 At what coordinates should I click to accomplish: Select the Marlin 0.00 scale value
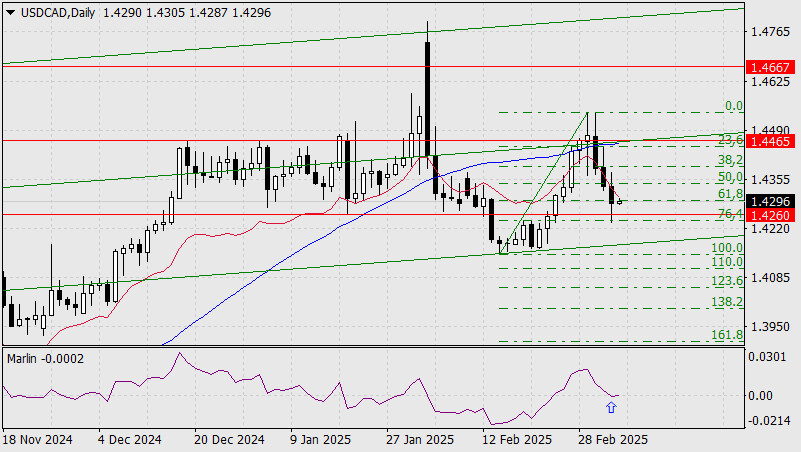(x=761, y=396)
